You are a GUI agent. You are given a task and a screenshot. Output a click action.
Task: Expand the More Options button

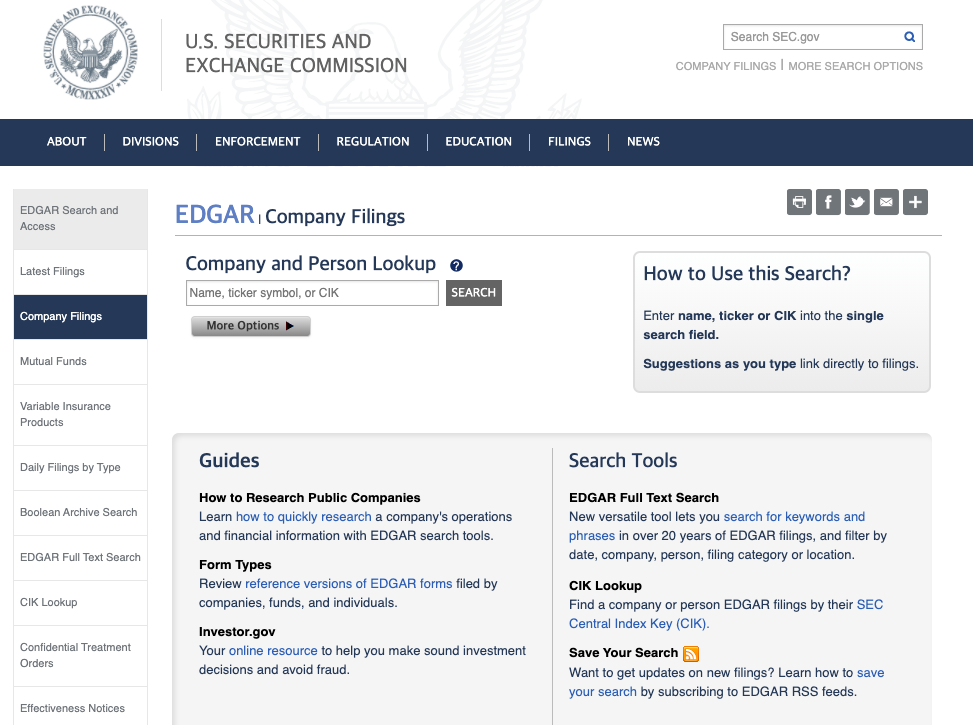click(x=251, y=326)
